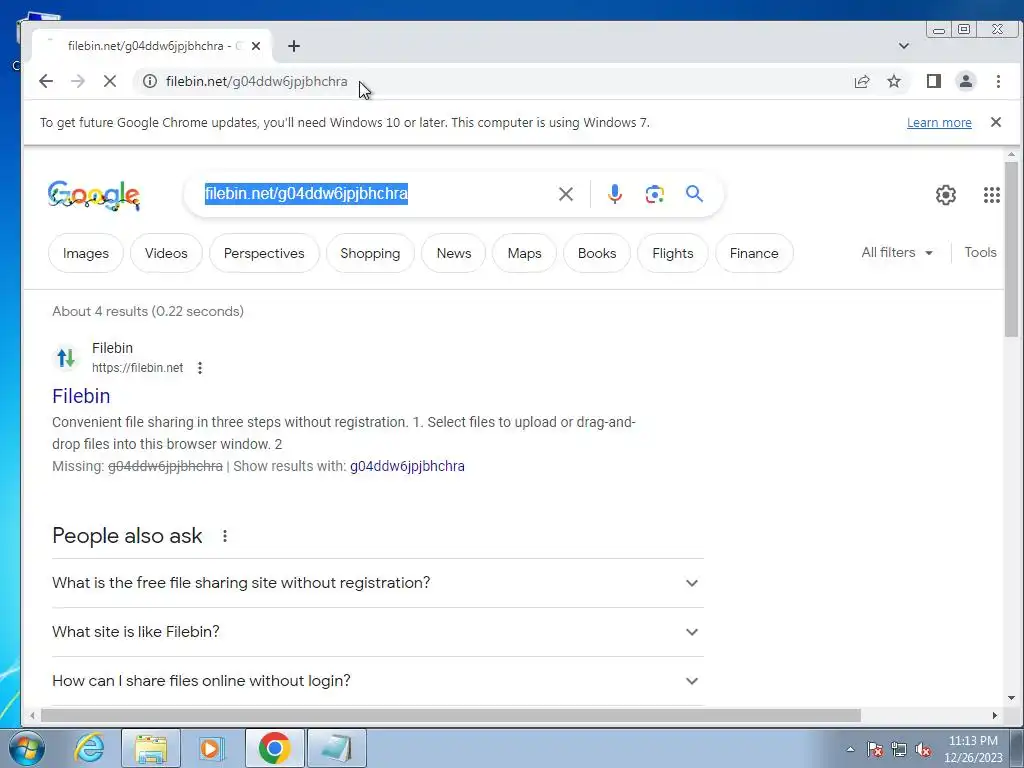The image size is (1024, 768).
Task: Open the Filebin result title link
Action: coord(81,396)
